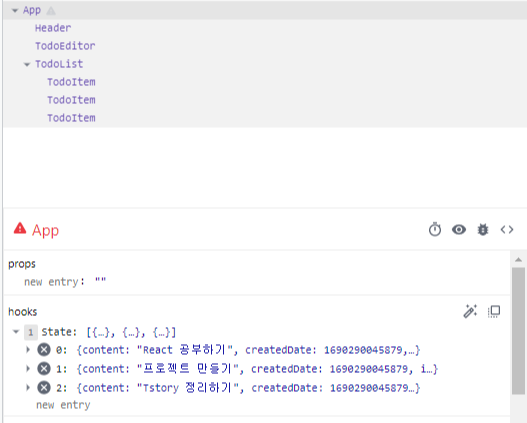
Task: Expand state entry 1 "프로젝트 만들기"
Action: point(28,369)
